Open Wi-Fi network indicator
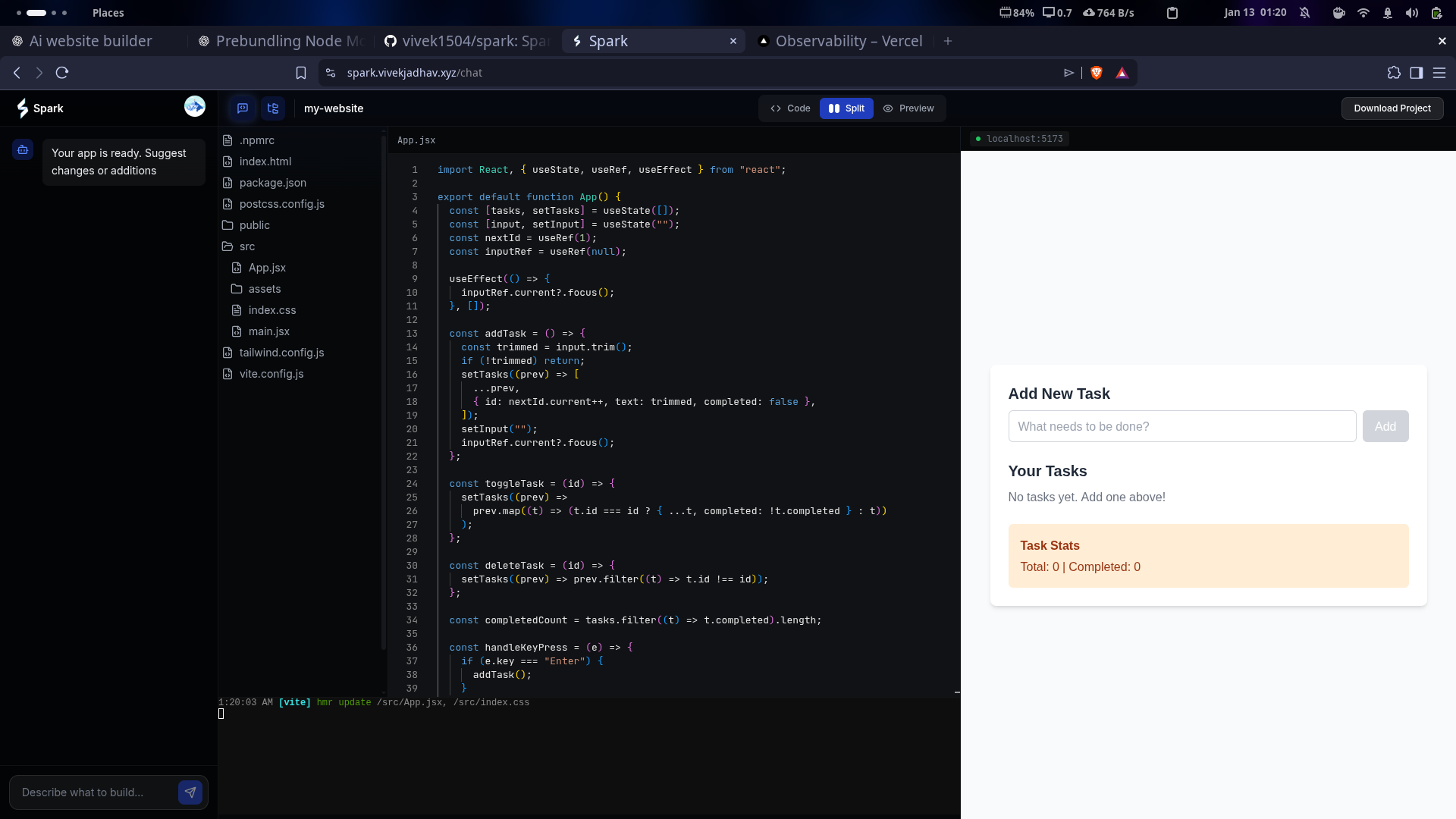Viewport: 1456px width, 819px height. pos(1363,13)
